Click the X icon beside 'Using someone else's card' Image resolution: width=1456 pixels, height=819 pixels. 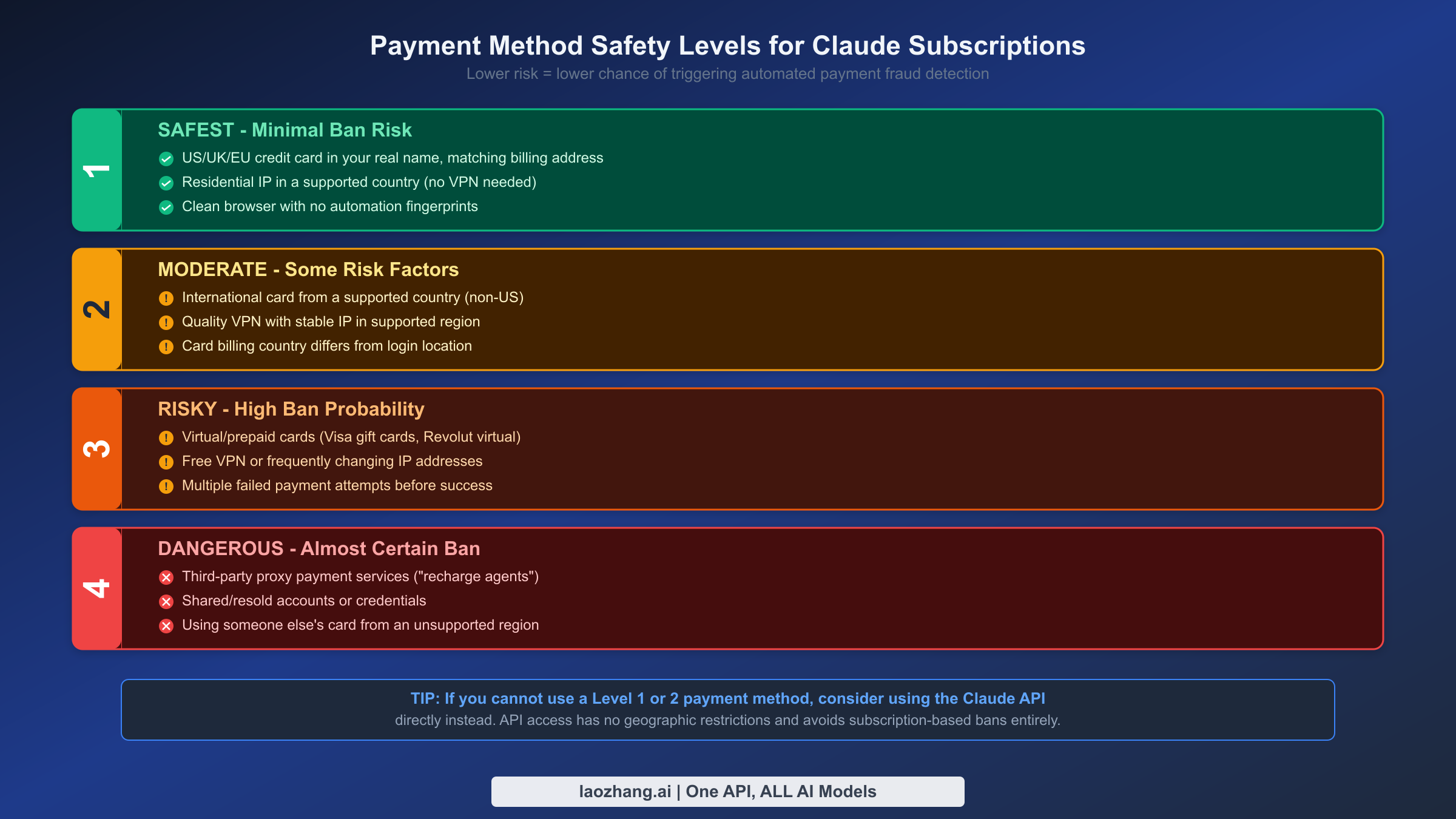click(x=166, y=625)
